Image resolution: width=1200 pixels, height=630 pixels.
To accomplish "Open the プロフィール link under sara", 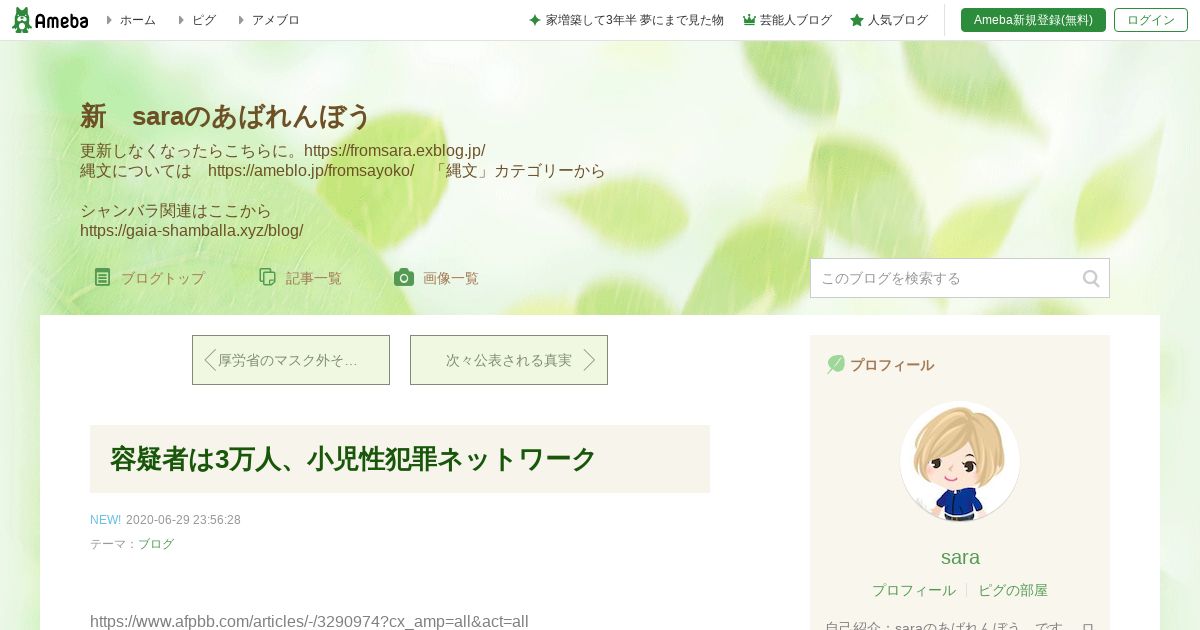I will 914,590.
